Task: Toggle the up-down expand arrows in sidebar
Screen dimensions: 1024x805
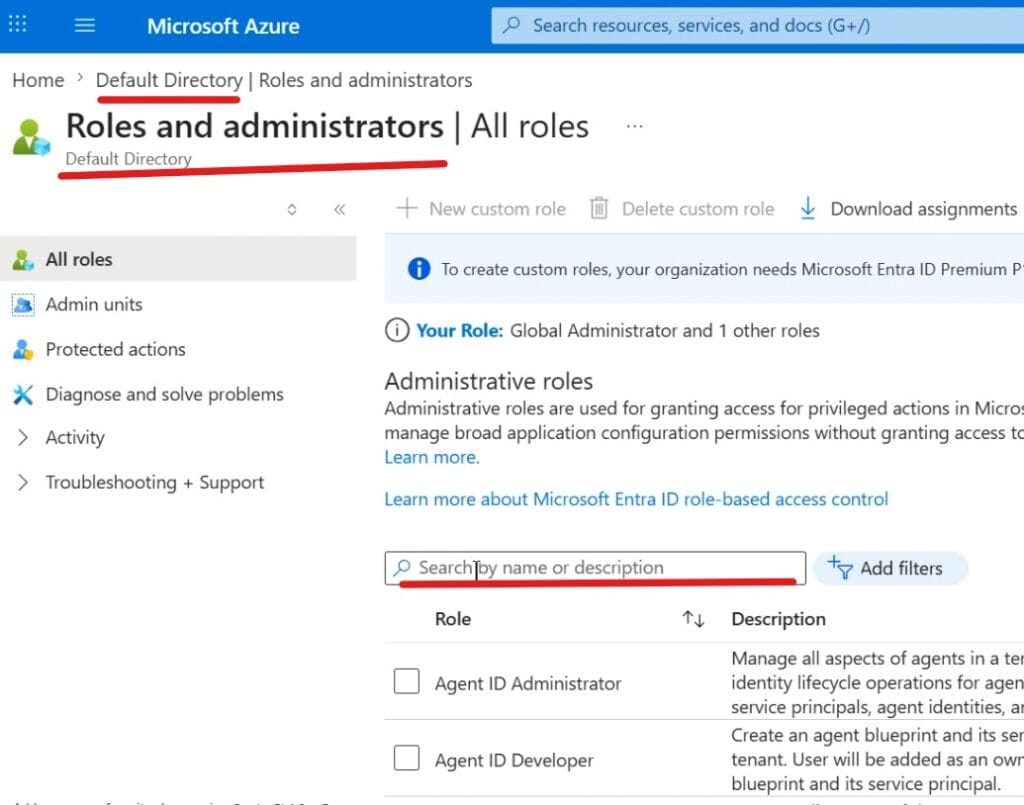Action: 292,210
